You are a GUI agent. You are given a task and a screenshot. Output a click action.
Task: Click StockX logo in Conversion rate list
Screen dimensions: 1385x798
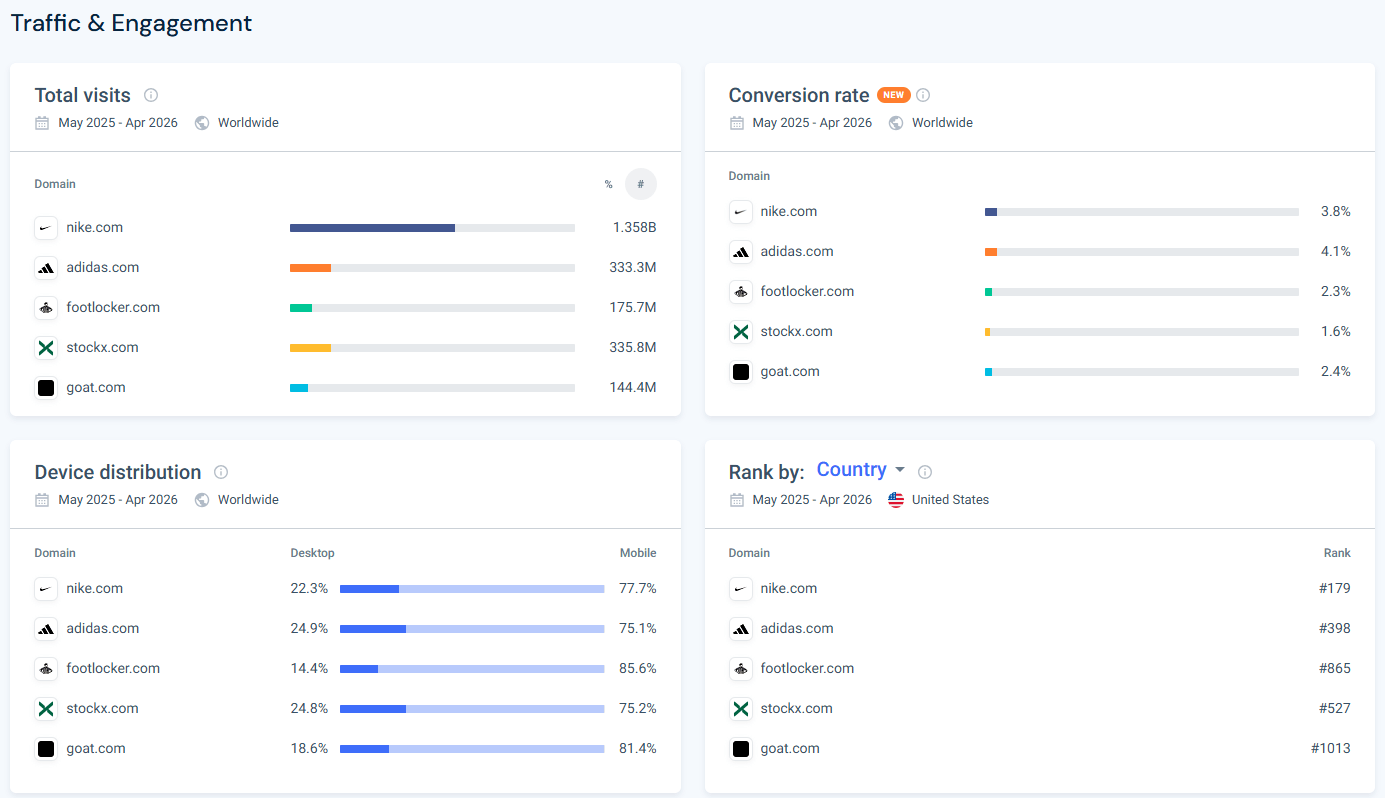[x=740, y=332]
